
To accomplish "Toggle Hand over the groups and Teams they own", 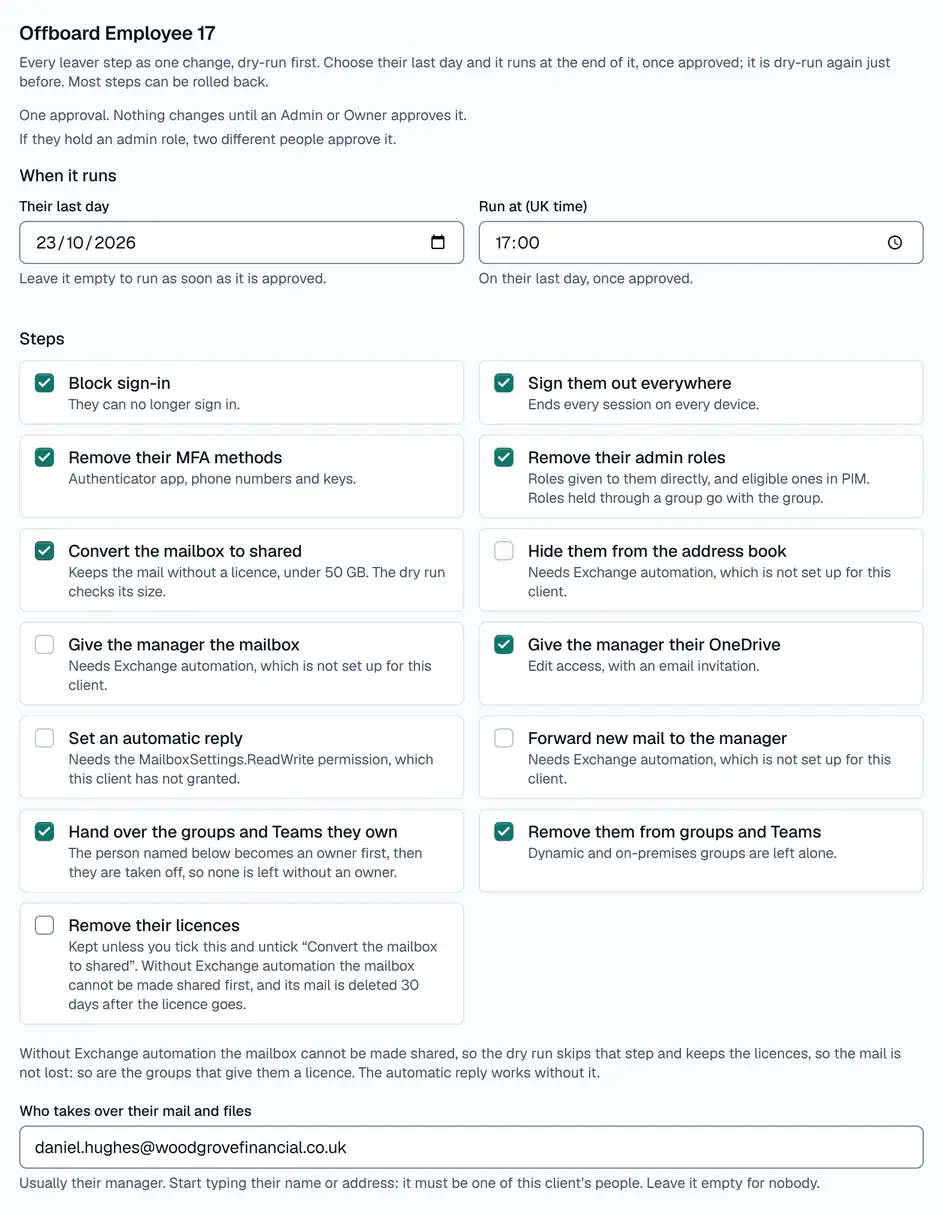I will click(x=44, y=831).
